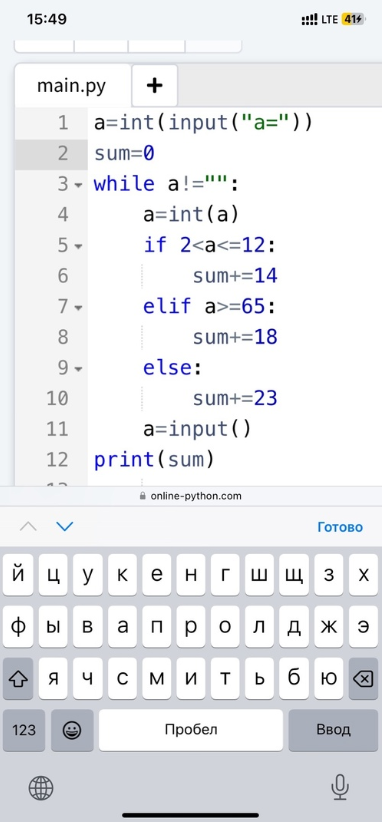The image size is (382, 822).
Task: Tap the к key on keyboard
Action: [122, 576]
